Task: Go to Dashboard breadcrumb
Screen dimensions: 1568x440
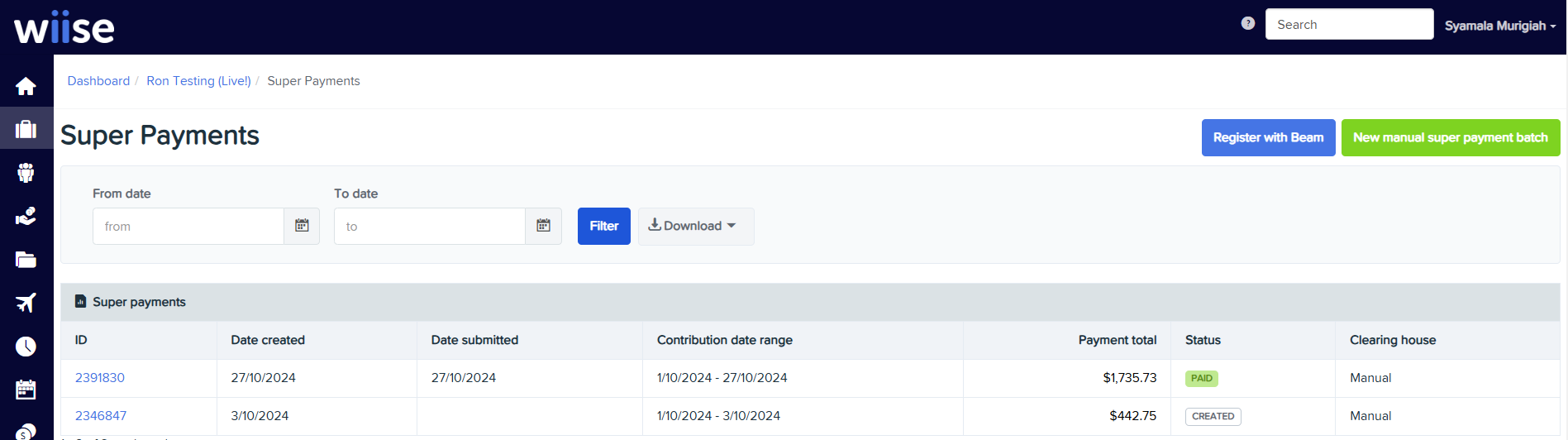Action: click(98, 81)
